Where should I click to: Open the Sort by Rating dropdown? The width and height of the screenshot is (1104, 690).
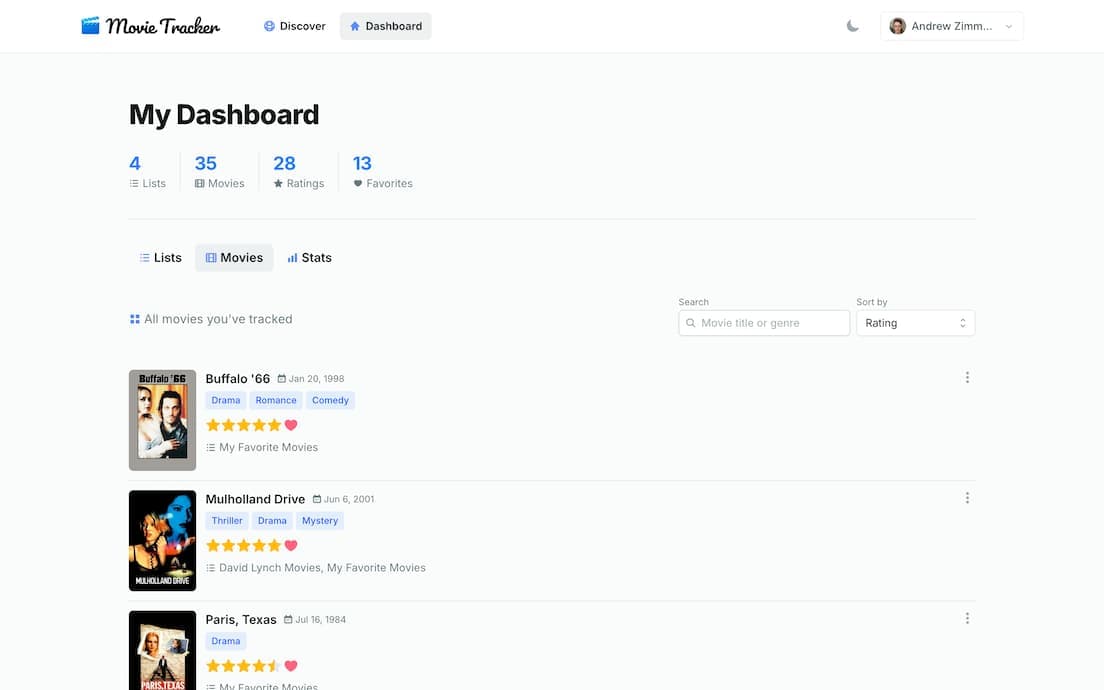915,323
